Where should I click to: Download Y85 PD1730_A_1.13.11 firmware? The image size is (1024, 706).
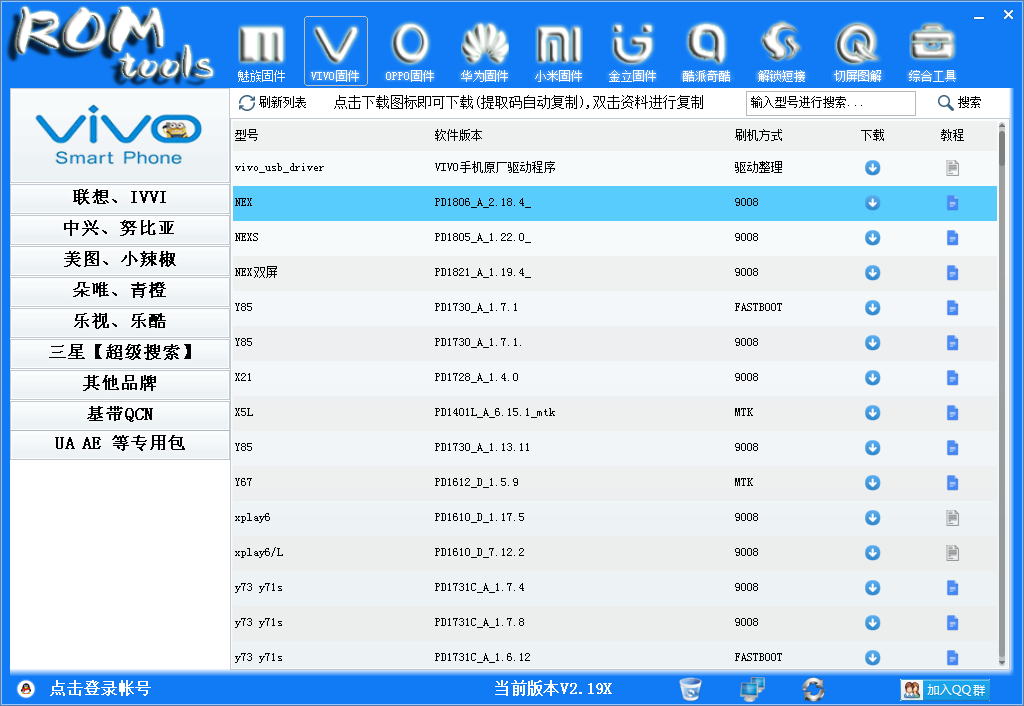pos(872,448)
